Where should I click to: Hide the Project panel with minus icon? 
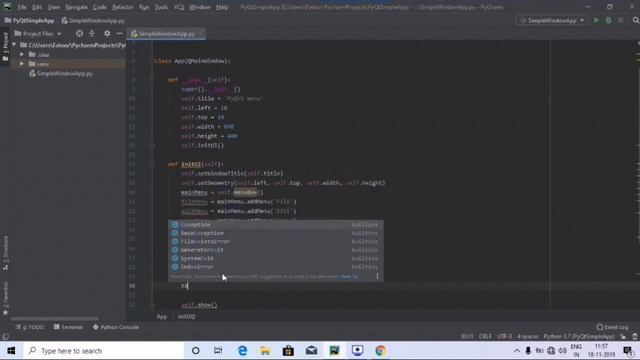tap(120, 33)
